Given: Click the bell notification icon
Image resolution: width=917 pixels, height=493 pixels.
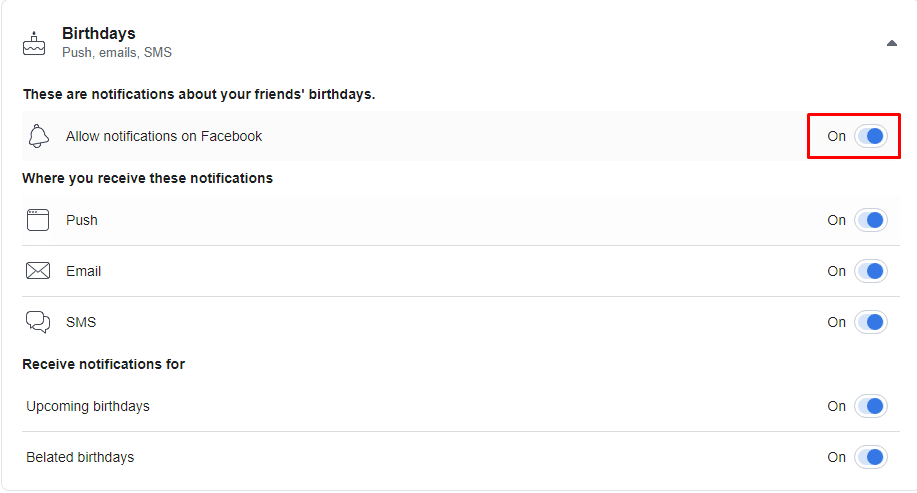Looking at the screenshot, I should tap(39, 136).
